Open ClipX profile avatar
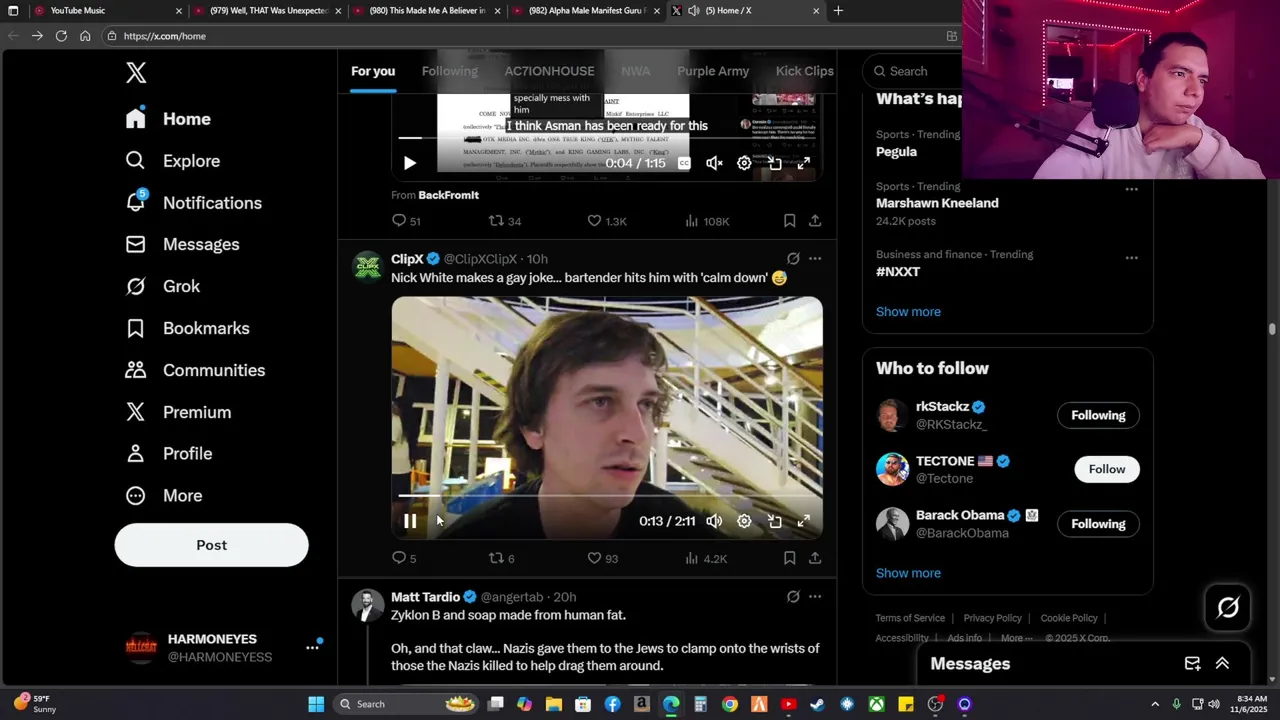This screenshot has width=1280, height=720. tap(368, 267)
